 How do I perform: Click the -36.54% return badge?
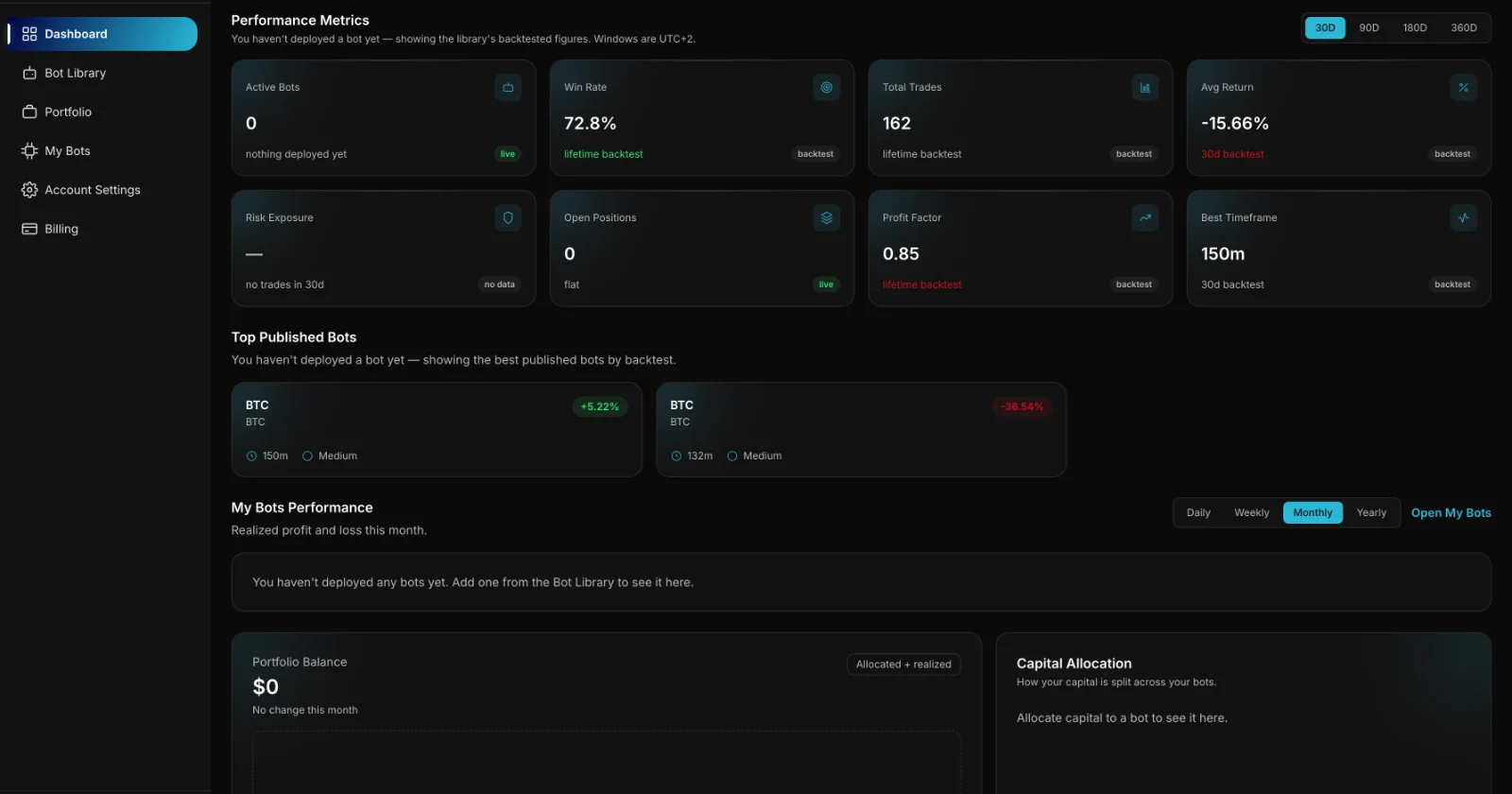[x=1022, y=406]
